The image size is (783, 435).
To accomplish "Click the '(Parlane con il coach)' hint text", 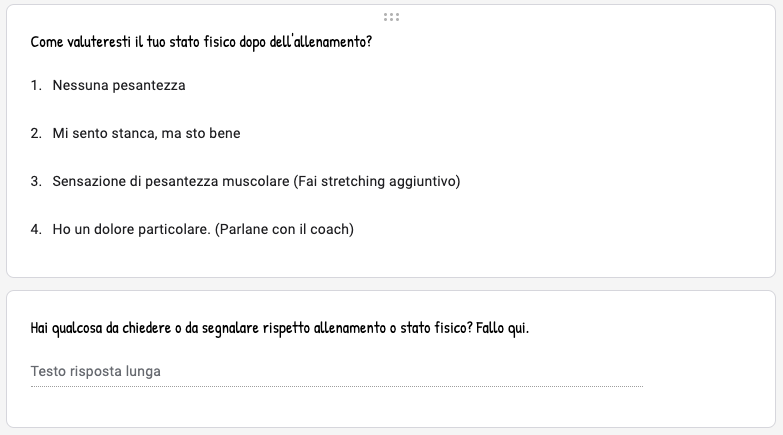I will point(284,230).
